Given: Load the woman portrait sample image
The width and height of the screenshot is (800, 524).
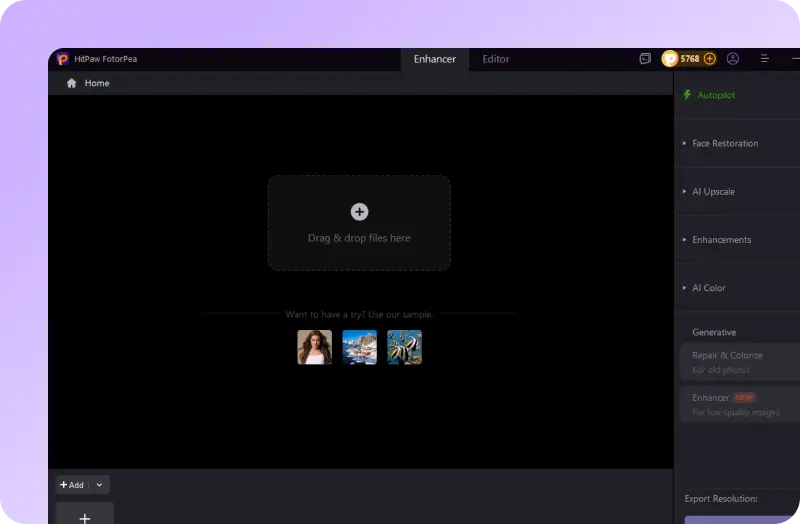Looking at the screenshot, I should pos(315,347).
